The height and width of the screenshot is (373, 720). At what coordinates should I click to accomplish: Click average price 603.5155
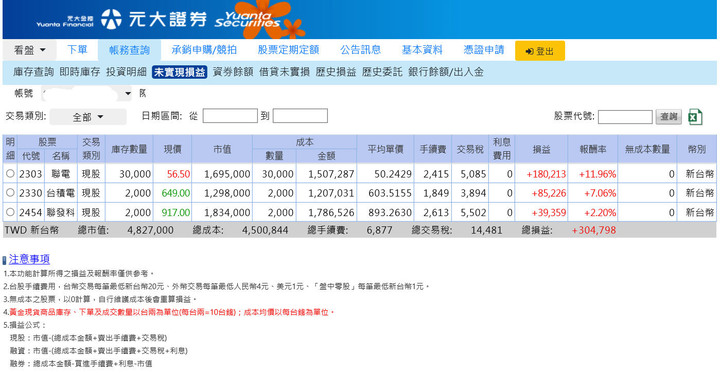coord(389,193)
